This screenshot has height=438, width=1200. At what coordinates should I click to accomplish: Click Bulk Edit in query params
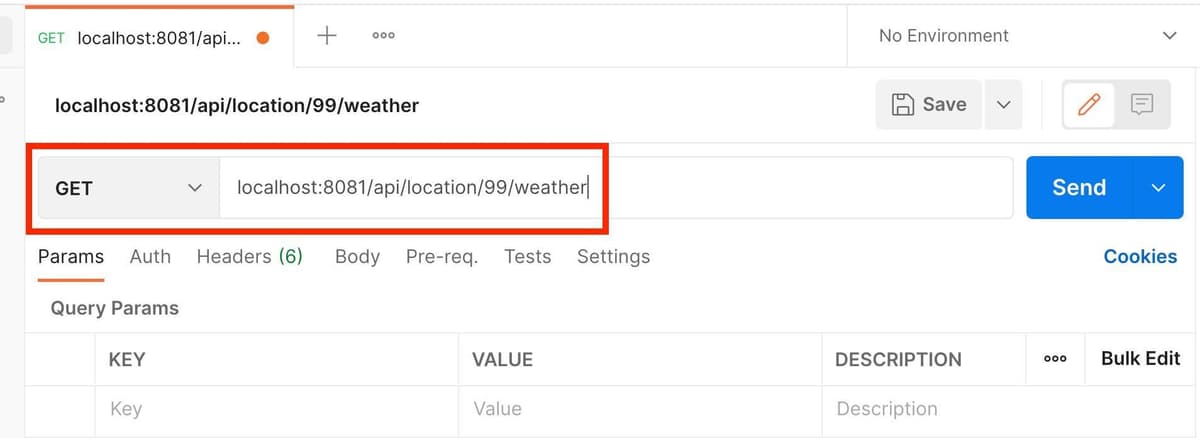coord(1140,359)
